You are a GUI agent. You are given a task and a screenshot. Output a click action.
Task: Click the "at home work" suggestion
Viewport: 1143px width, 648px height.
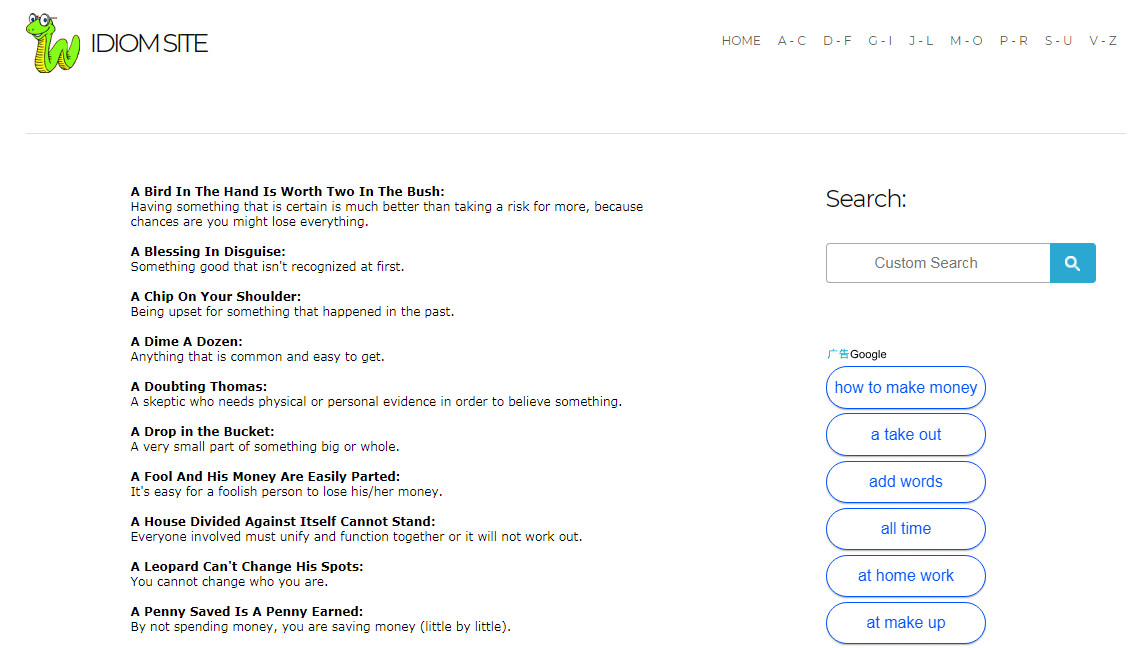pos(905,576)
